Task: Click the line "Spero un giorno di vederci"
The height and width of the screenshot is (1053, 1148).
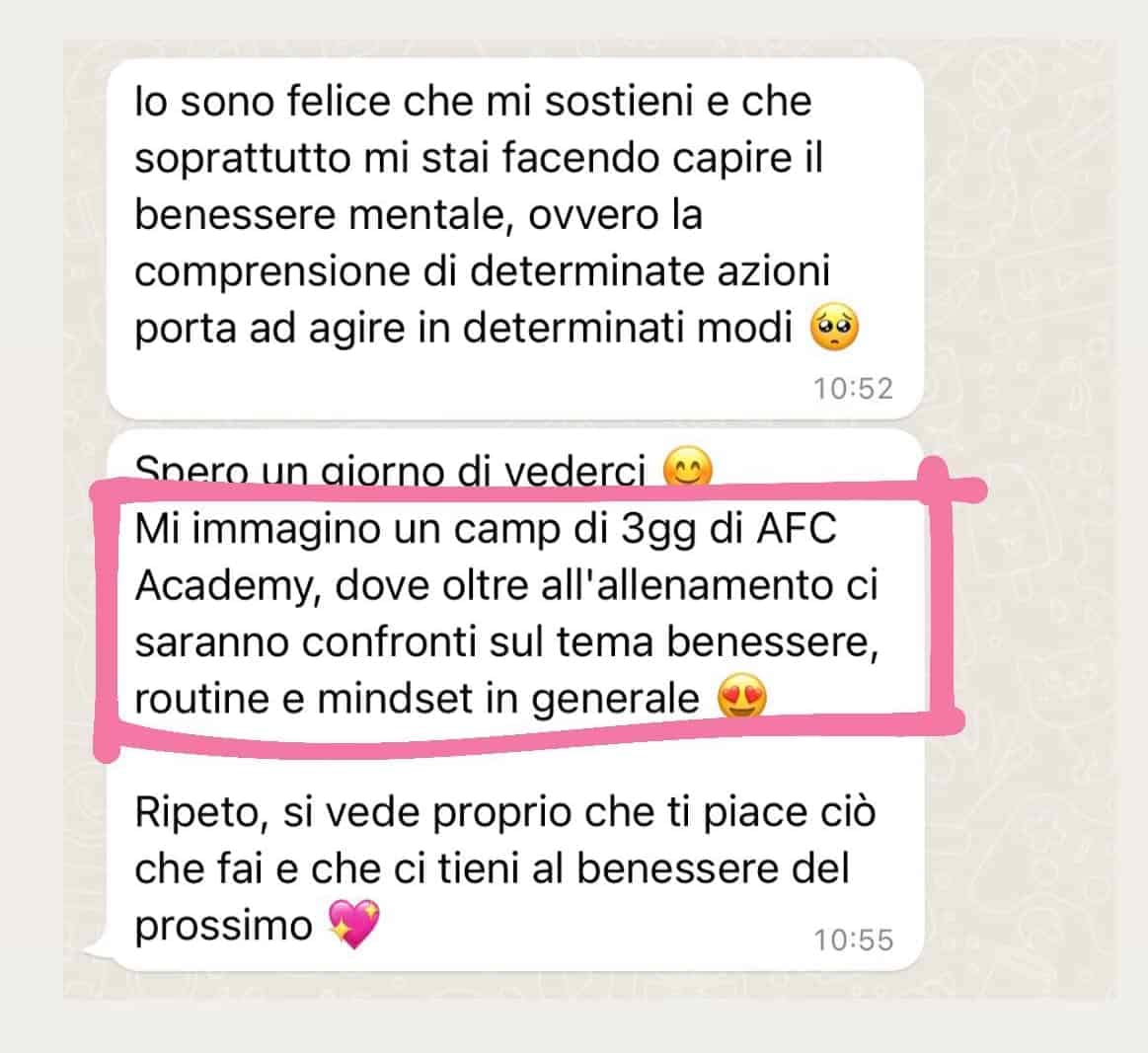Action: [x=390, y=471]
